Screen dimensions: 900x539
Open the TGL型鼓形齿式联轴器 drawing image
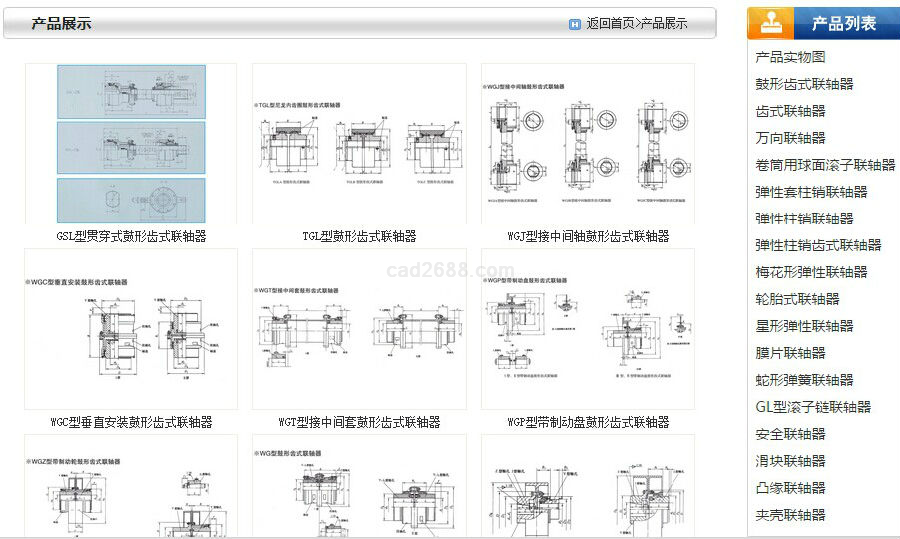(359, 144)
